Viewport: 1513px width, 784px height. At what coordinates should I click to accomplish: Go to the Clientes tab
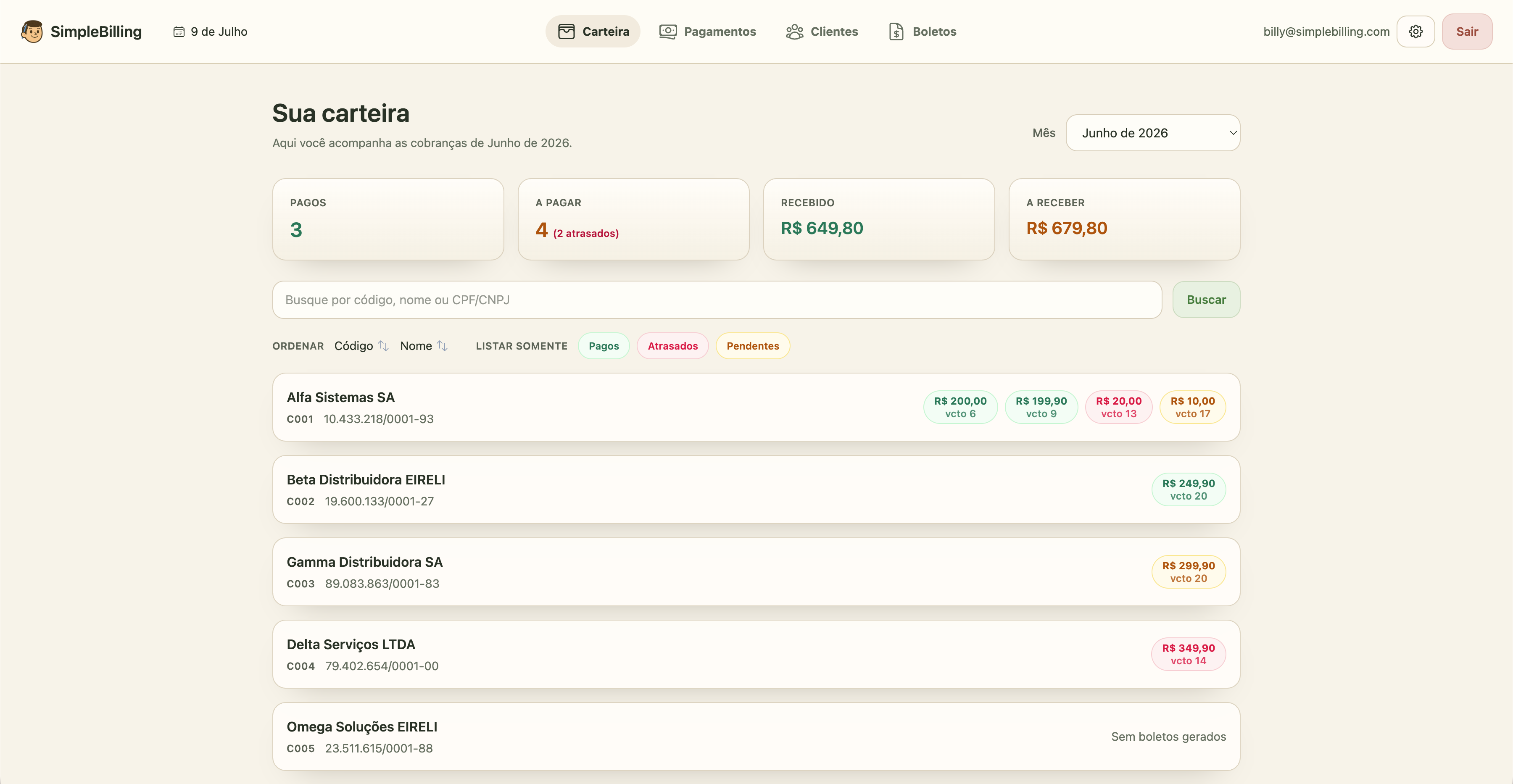[x=822, y=31]
